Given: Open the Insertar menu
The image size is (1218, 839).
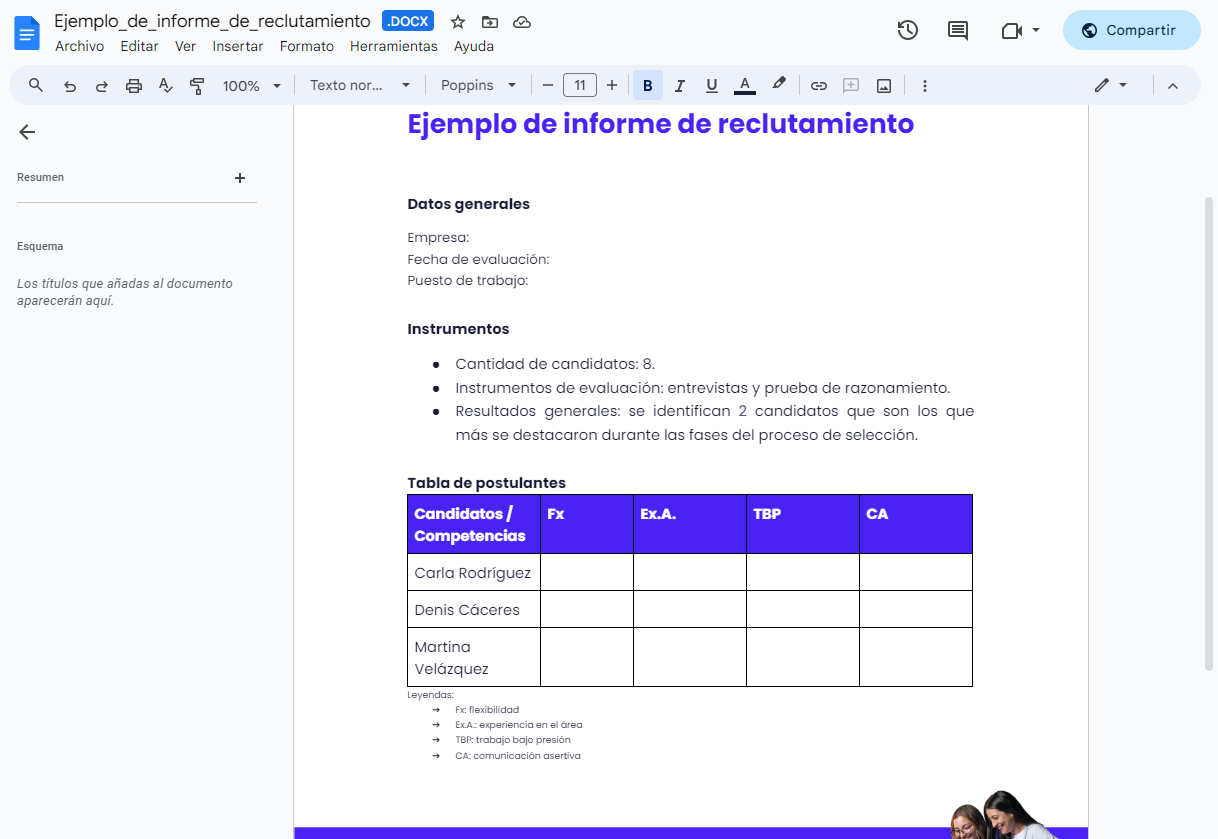Looking at the screenshot, I should pos(238,46).
